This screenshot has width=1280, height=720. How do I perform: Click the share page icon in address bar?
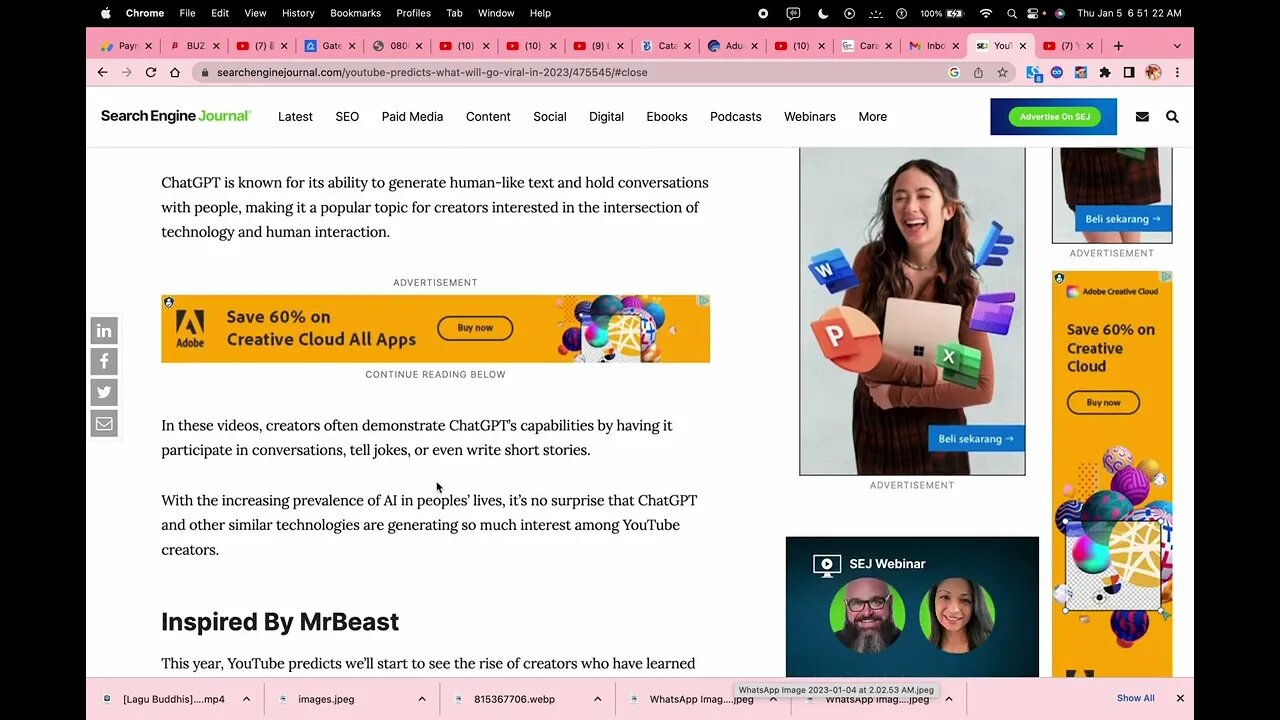pyautogui.click(x=978, y=72)
